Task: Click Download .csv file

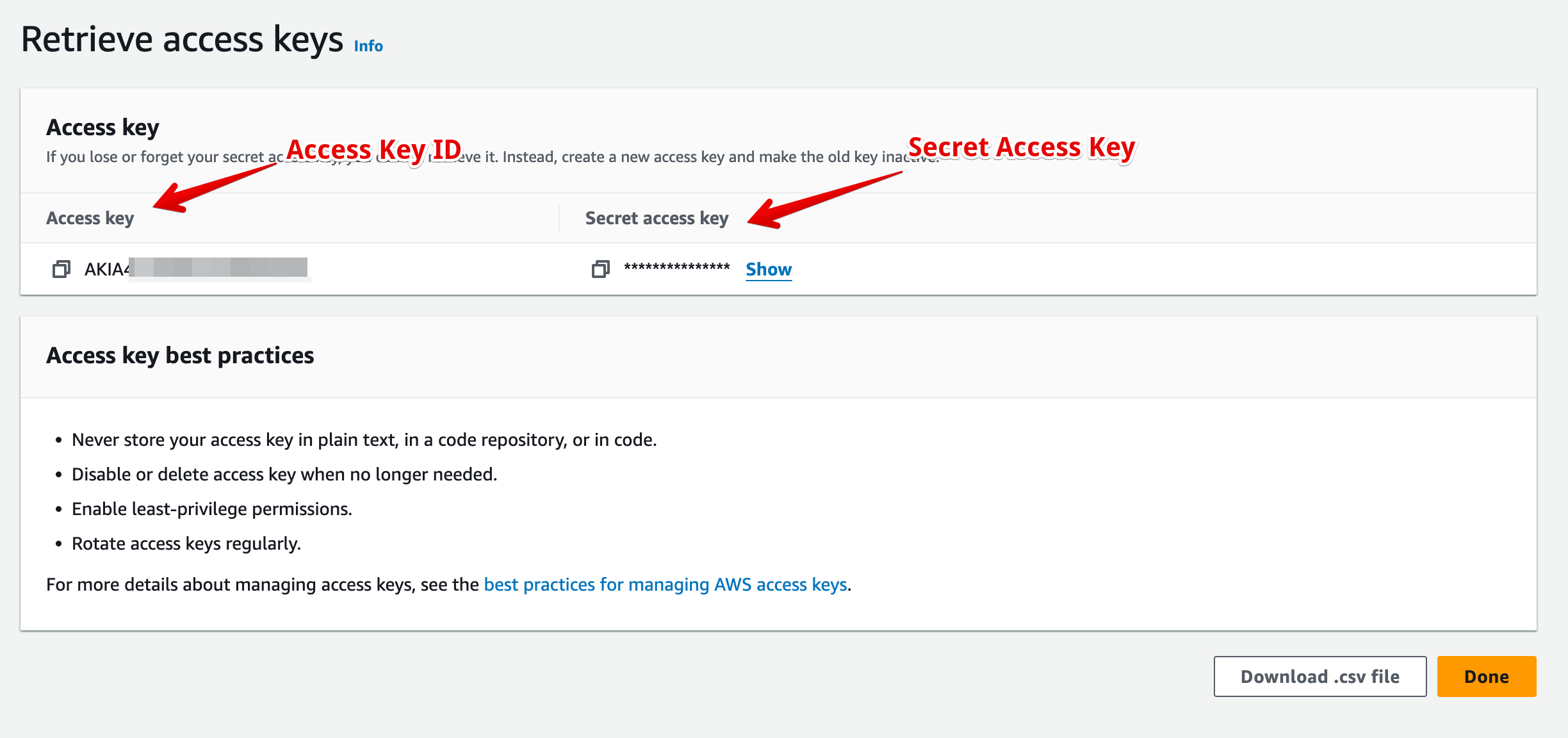Action: [1319, 676]
